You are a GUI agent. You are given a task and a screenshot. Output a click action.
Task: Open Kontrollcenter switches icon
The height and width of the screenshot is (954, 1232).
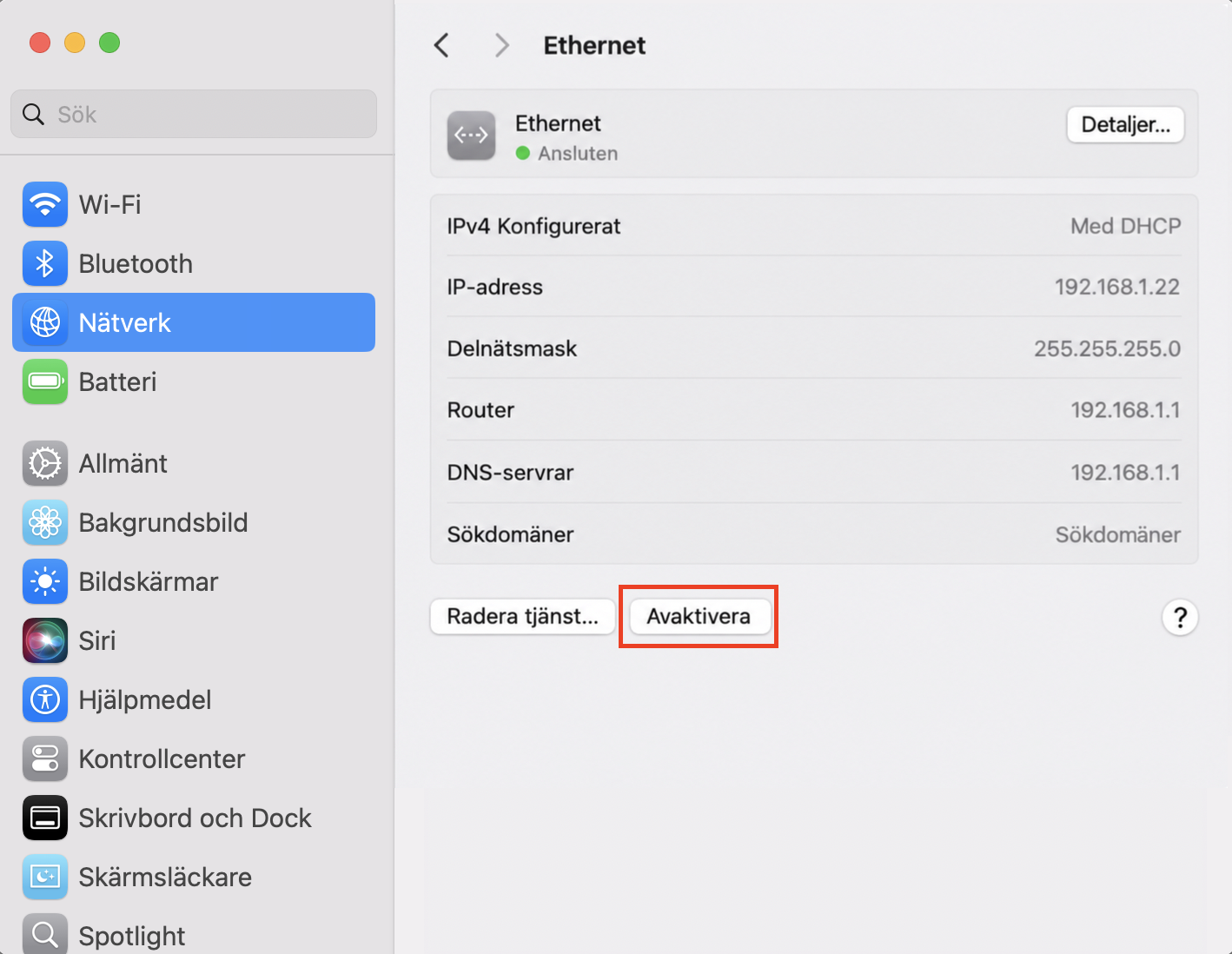(x=45, y=759)
